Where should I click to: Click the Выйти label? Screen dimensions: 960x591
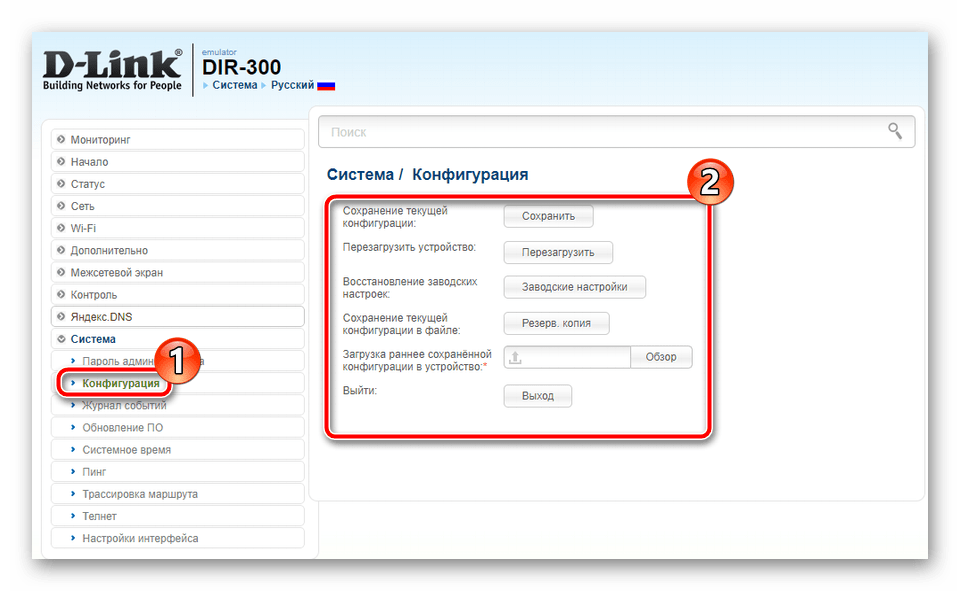pyautogui.click(x=360, y=390)
